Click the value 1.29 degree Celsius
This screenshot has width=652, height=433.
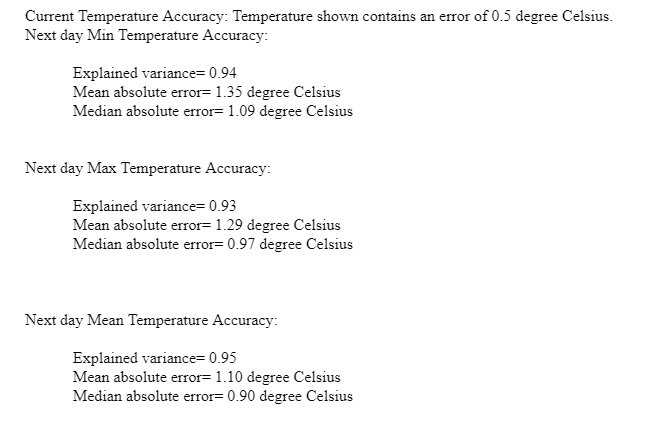[x=278, y=225]
